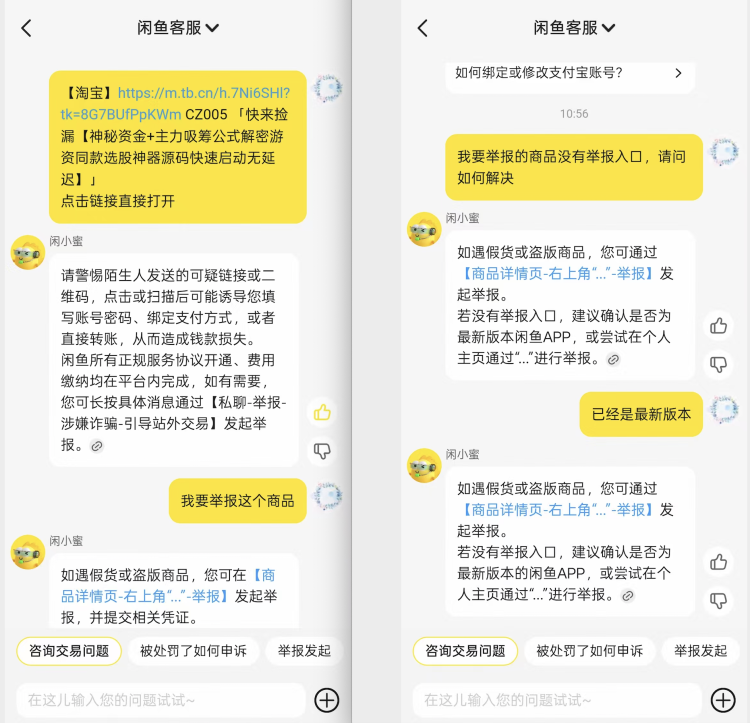Select 举报发起 chip in right chat
The image size is (750, 723).
point(701,651)
